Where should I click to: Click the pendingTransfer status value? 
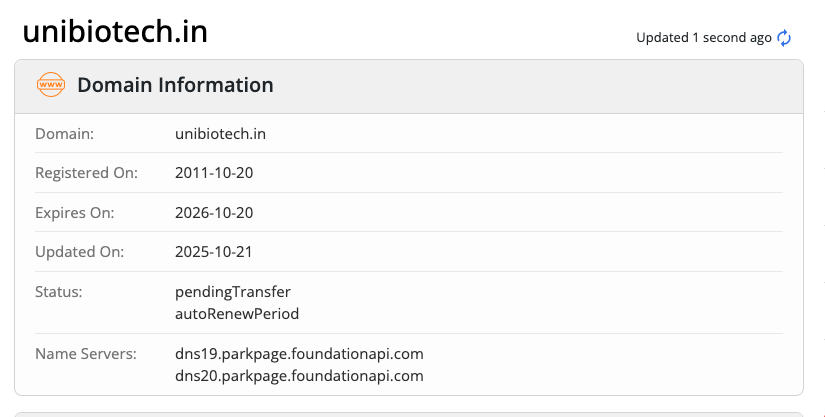[x=233, y=291]
